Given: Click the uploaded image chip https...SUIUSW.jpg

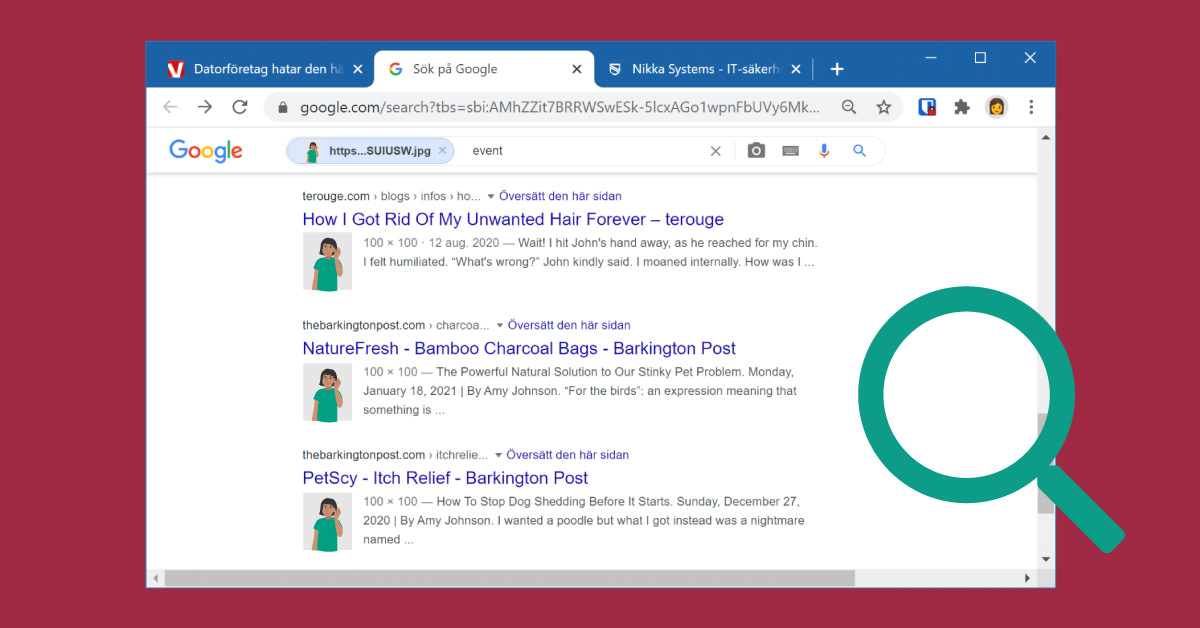Looking at the screenshot, I should point(370,151).
